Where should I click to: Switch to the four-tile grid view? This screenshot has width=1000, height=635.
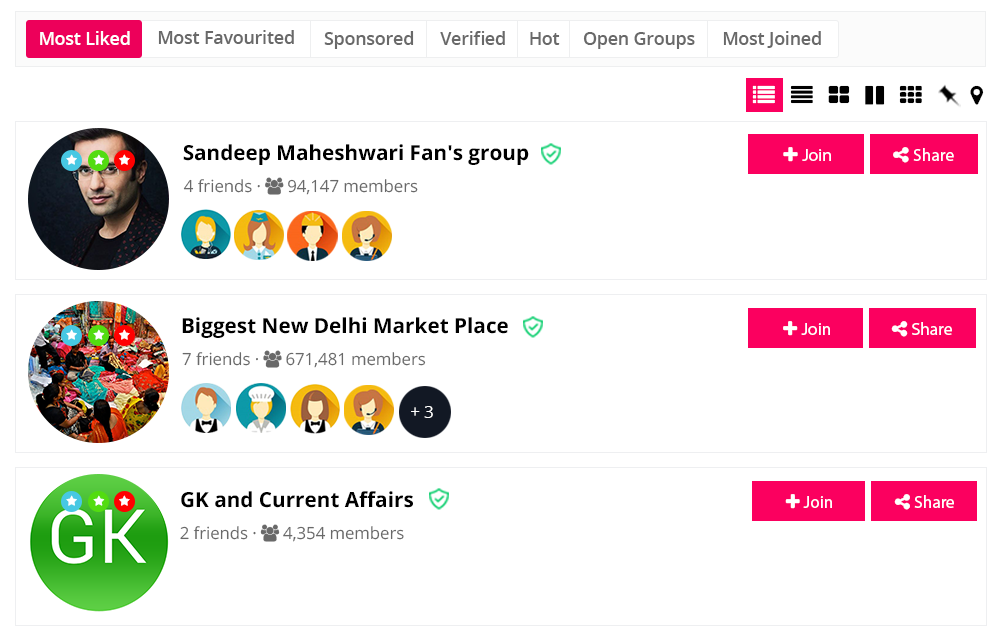(x=839, y=95)
